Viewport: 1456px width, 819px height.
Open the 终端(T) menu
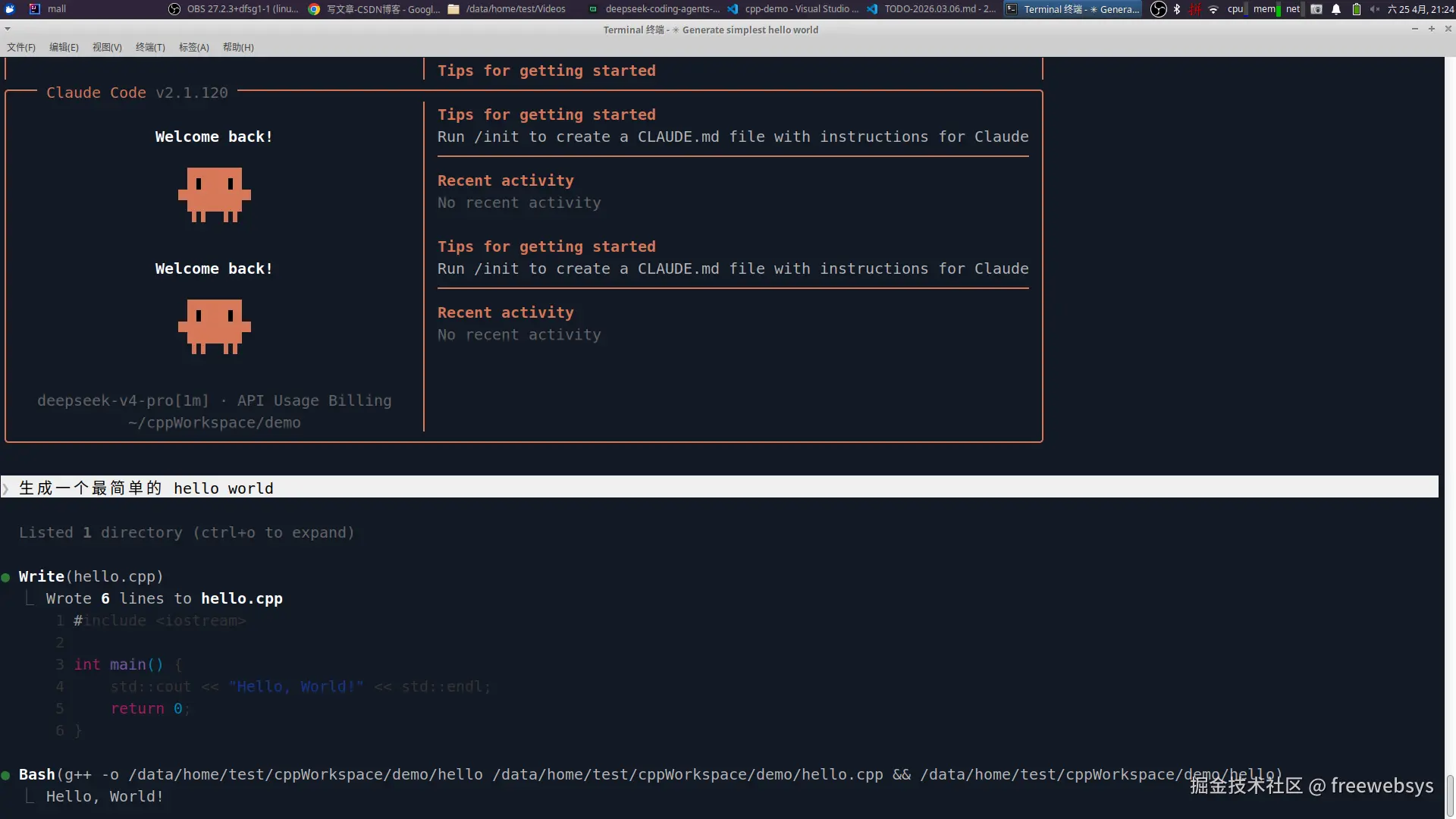point(150,47)
